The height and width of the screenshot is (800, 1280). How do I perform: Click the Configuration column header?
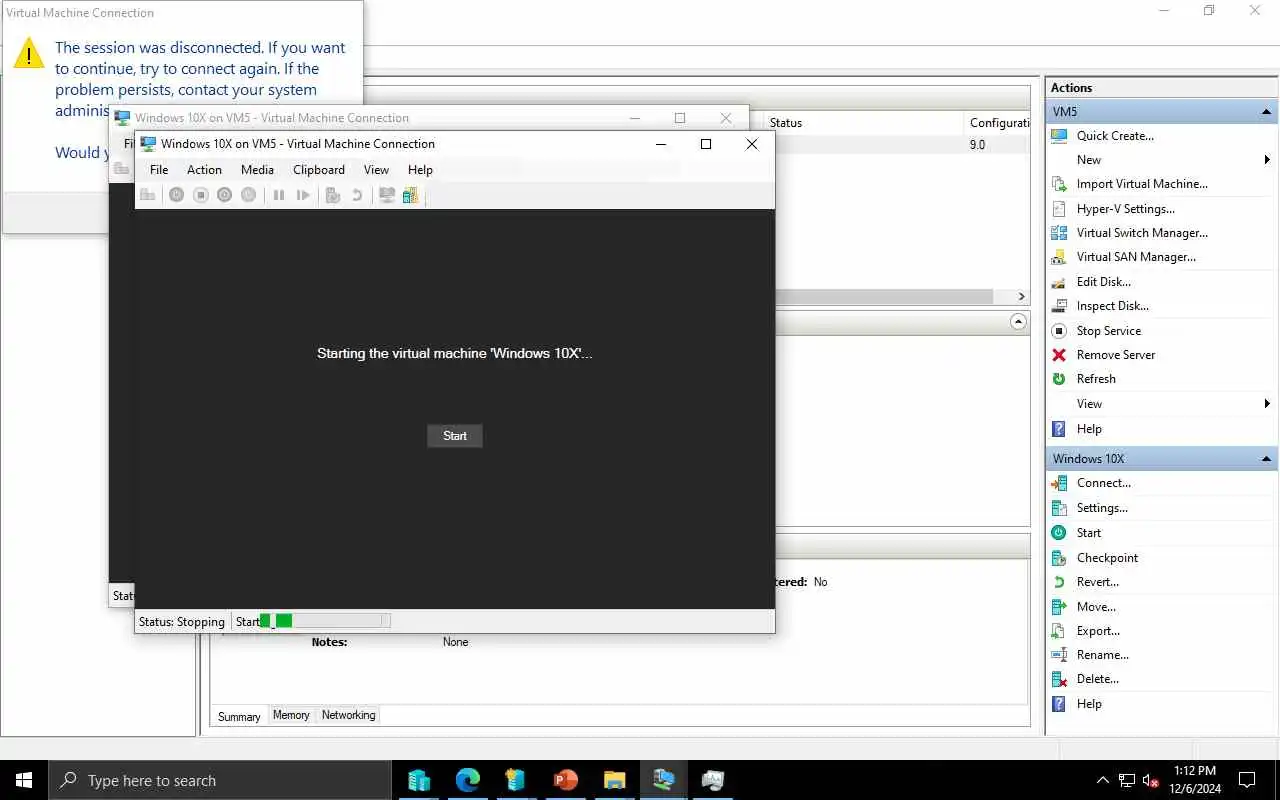(x=998, y=123)
